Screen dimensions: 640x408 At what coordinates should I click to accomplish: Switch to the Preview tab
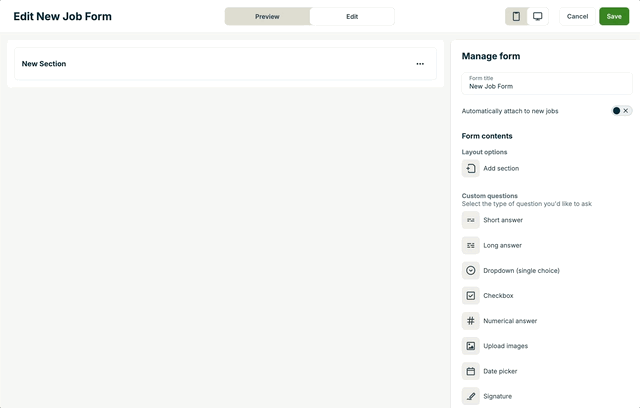267,17
